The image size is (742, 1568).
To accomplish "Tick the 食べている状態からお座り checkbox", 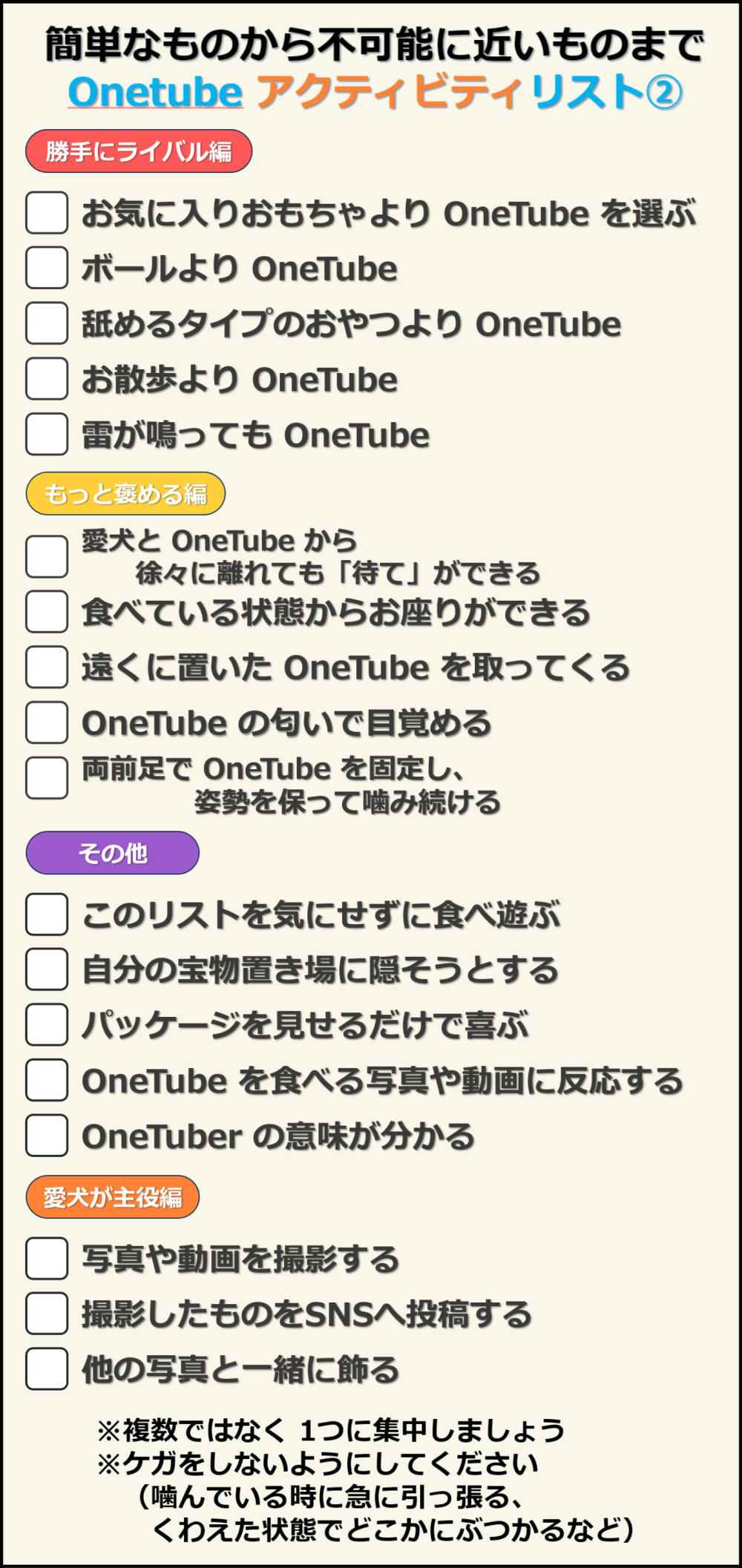I will coord(47,611).
